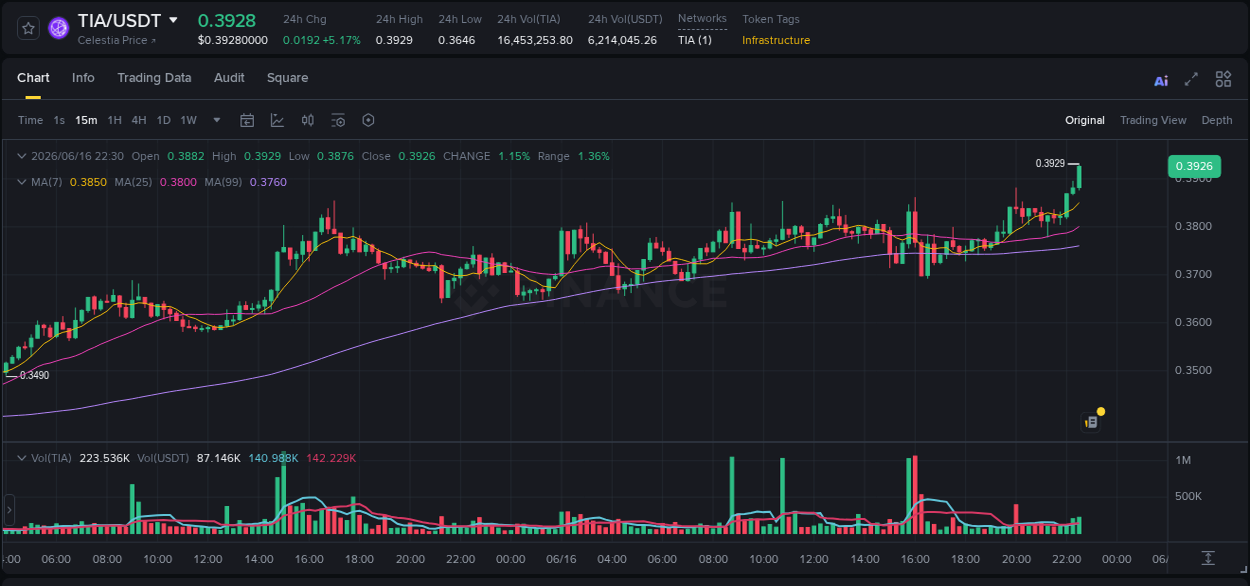Click the 1M volume axis label

(x=1183, y=460)
